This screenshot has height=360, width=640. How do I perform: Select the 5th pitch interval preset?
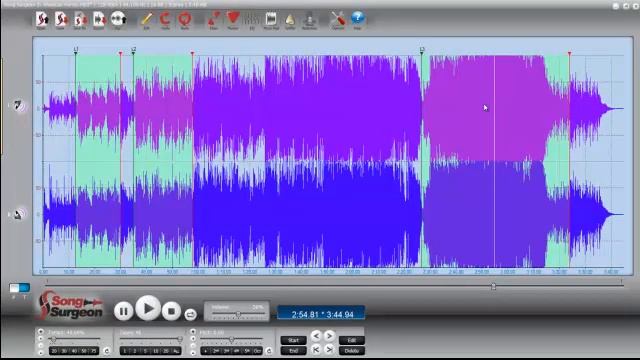[x=247, y=351]
